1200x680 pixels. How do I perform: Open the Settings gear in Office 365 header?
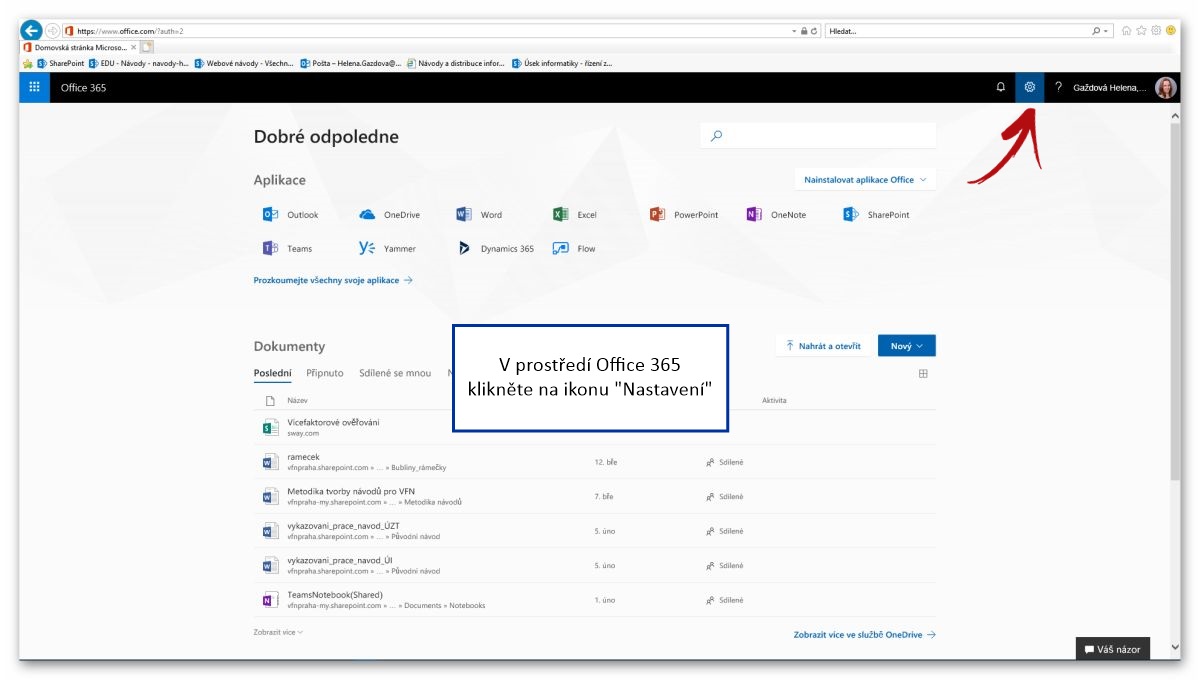click(1029, 88)
